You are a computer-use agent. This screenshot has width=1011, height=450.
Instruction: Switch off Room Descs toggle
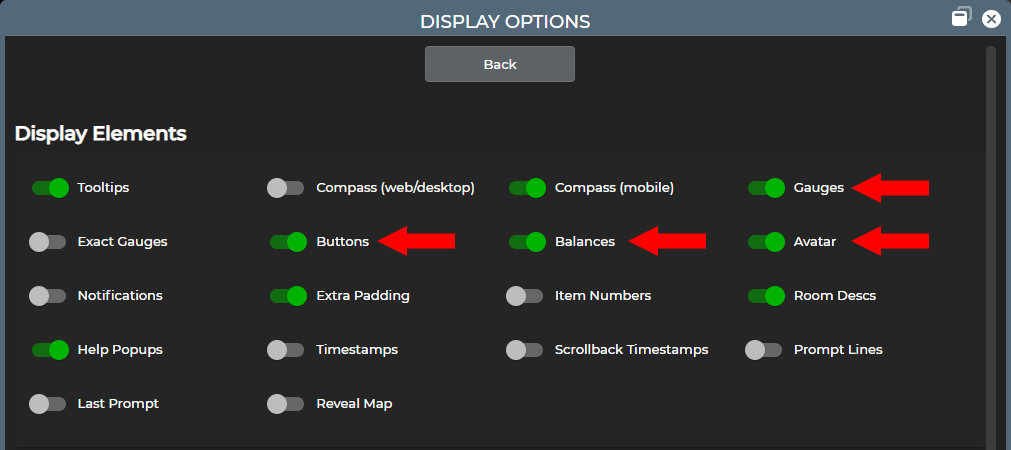coord(765,295)
